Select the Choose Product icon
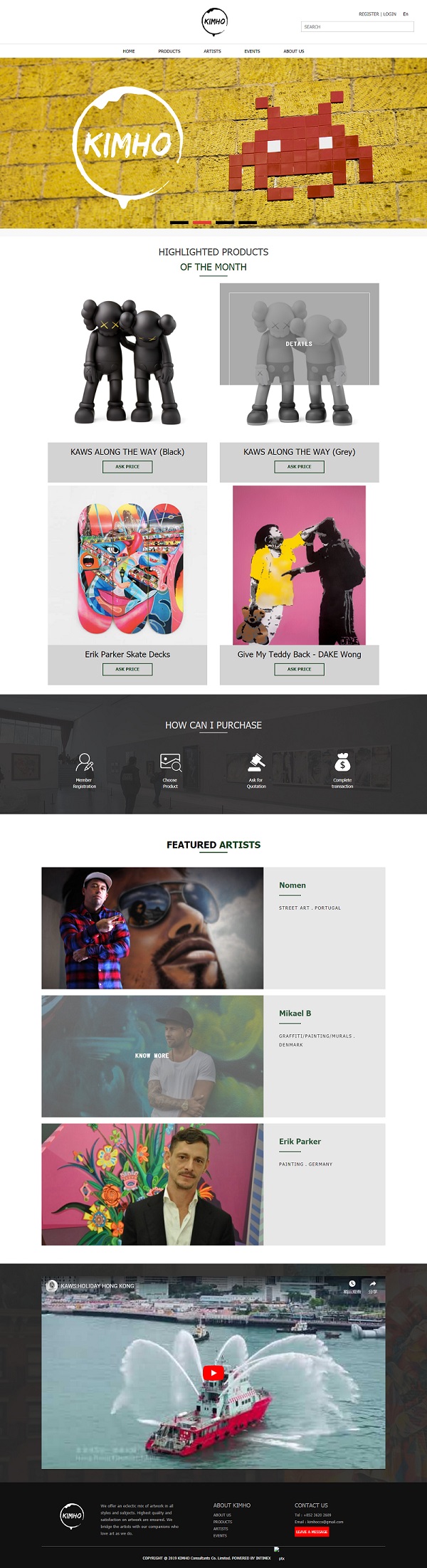Image resolution: width=427 pixels, height=1568 pixels. pos(171,762)
